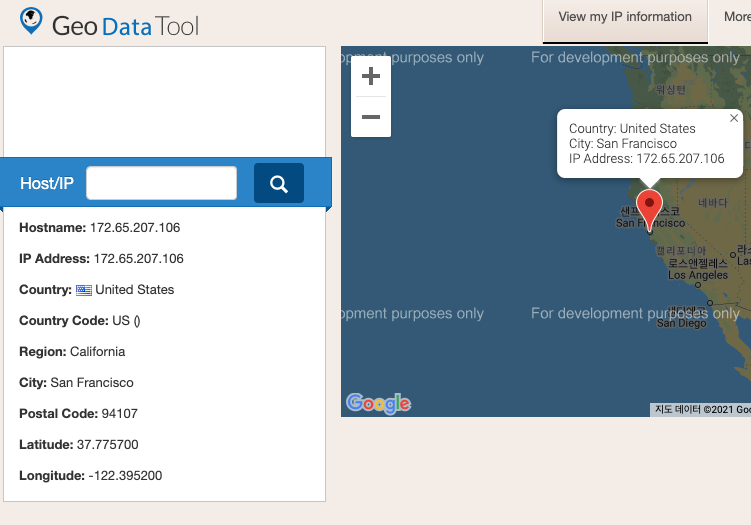Click Latitude value 37.775700

pyautogui.click(x=108, y=445)
